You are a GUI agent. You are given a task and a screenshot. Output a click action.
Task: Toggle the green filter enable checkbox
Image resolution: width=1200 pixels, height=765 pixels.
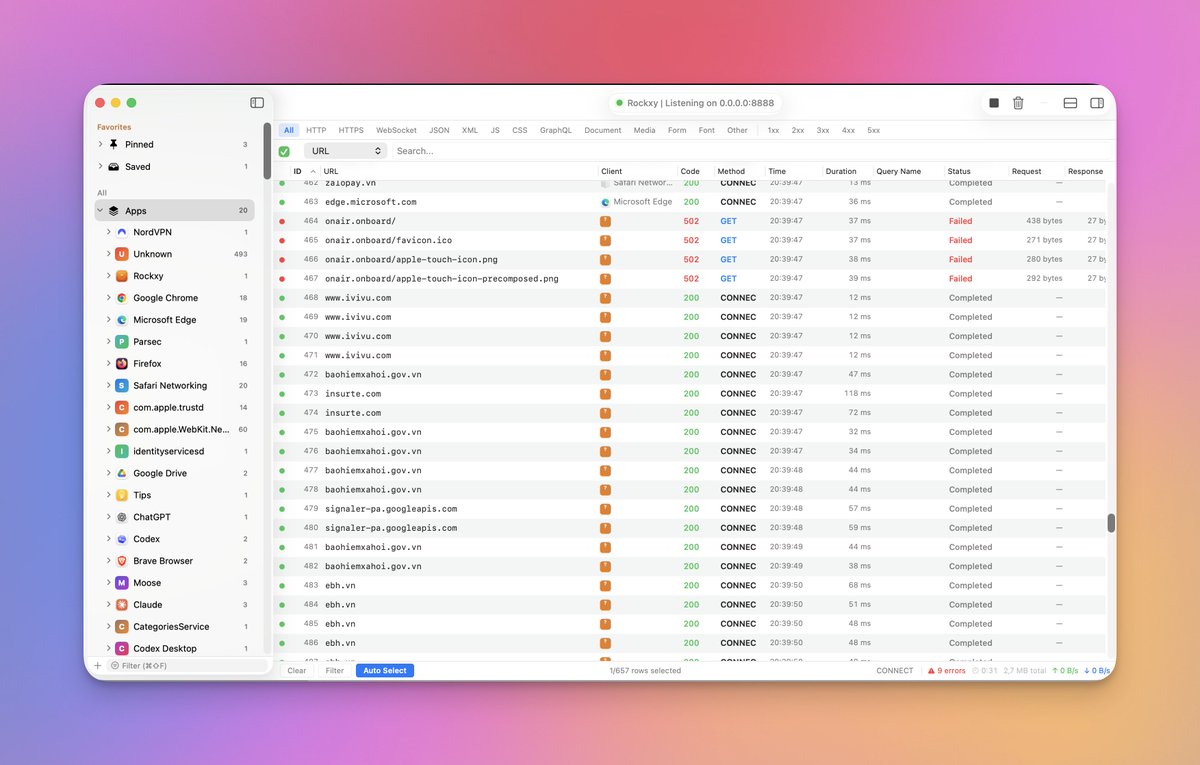coord(284,151)
